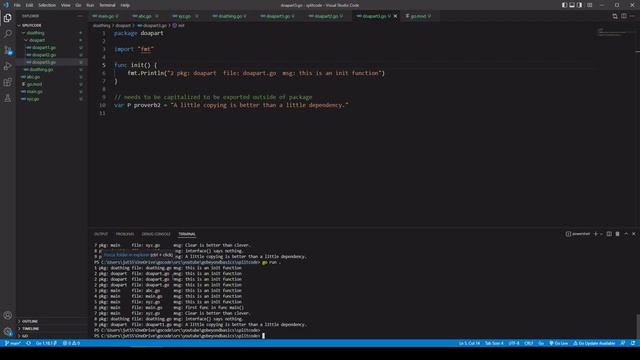Screen dimensions: 640x360
Task: Click main* branch in status bar
Action: click(x=13, y=343)
